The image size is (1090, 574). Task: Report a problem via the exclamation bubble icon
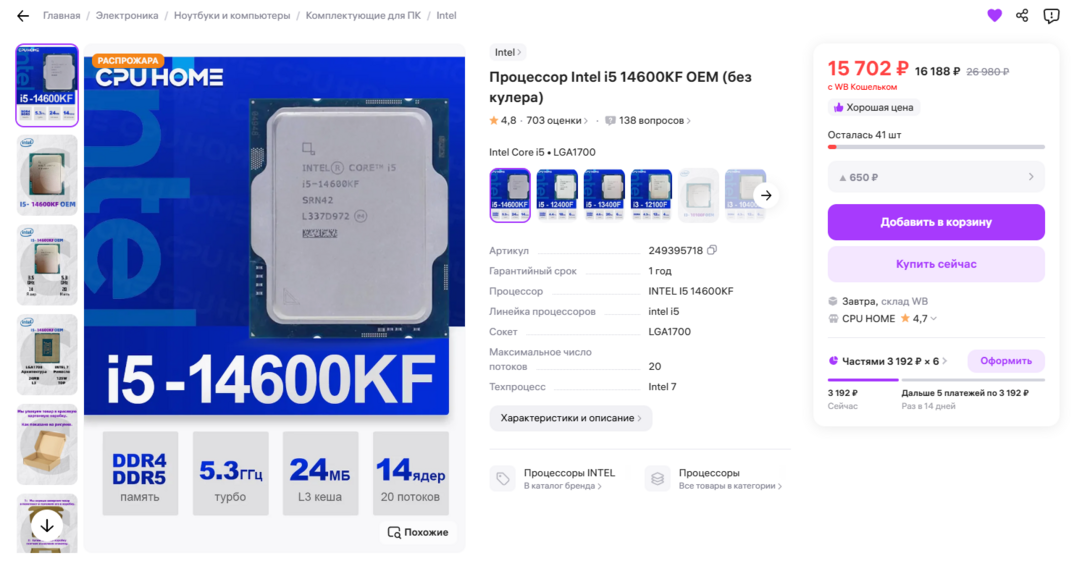(x=1051, y=15)
